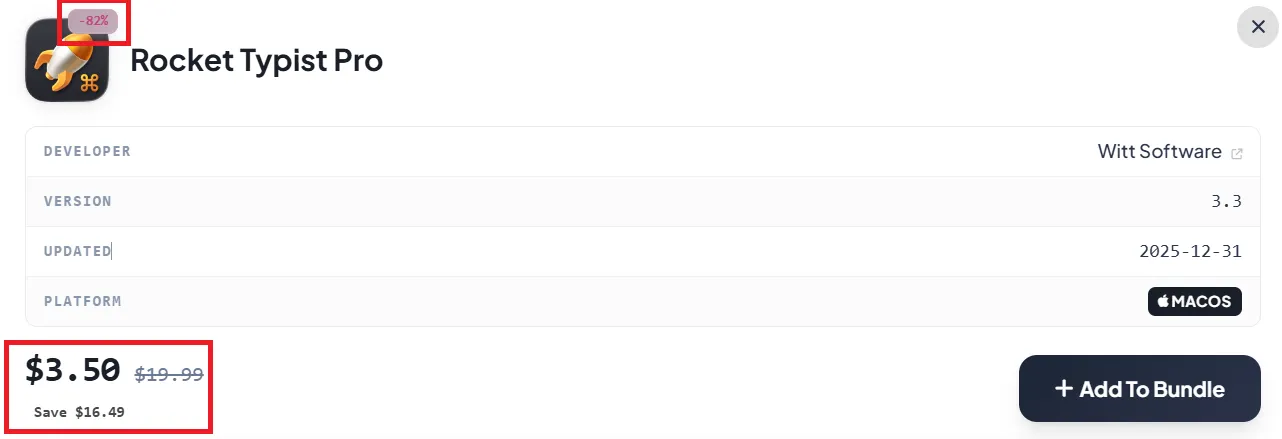The height and width of the screenshot is (439, 1282).
Task: Click the UPDATED row label
Action: tap(78, 251)
